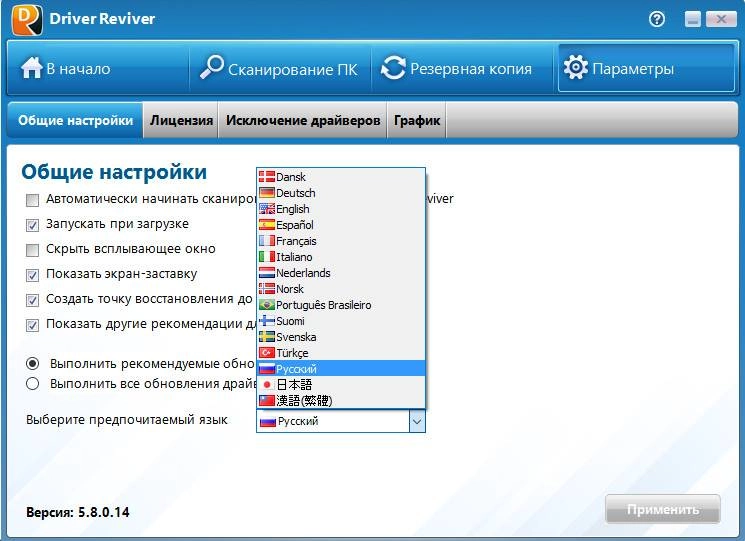Select Français in the language list
Screen dimensions: 745x541
coord(341,241)
